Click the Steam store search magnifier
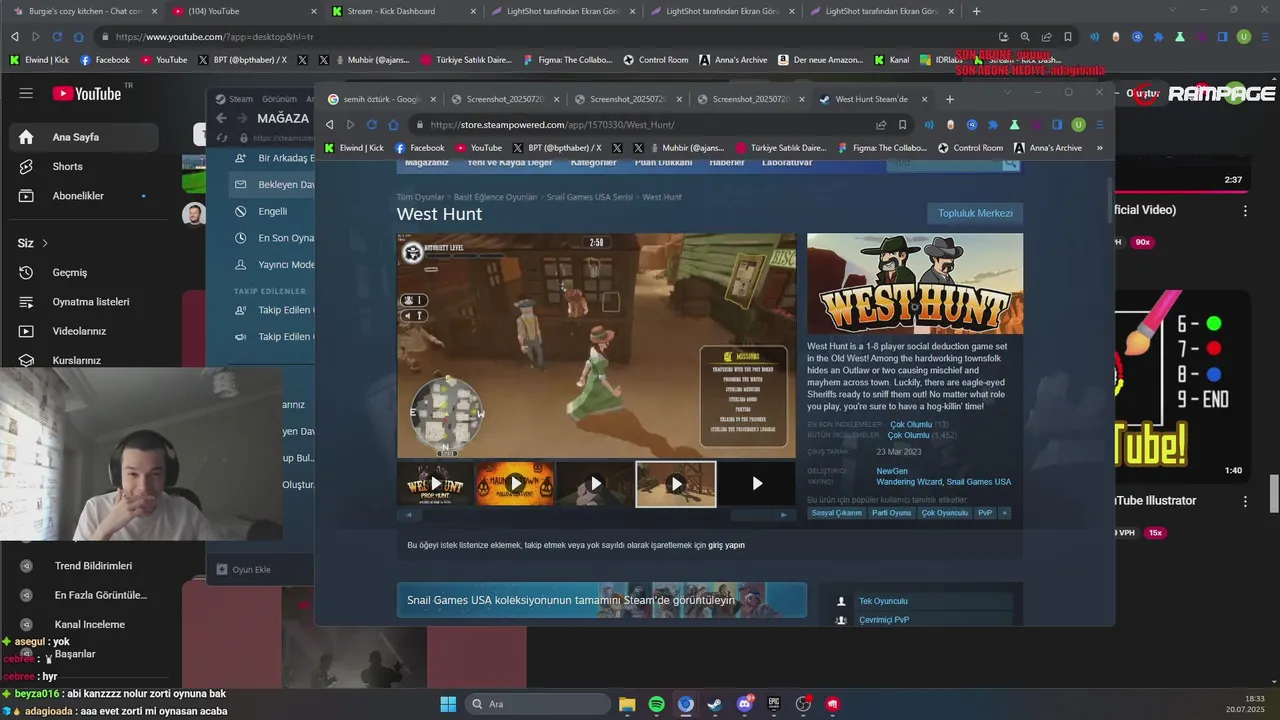The height and width of the screenshot is (720, 1280). (x=1011, y=163)
